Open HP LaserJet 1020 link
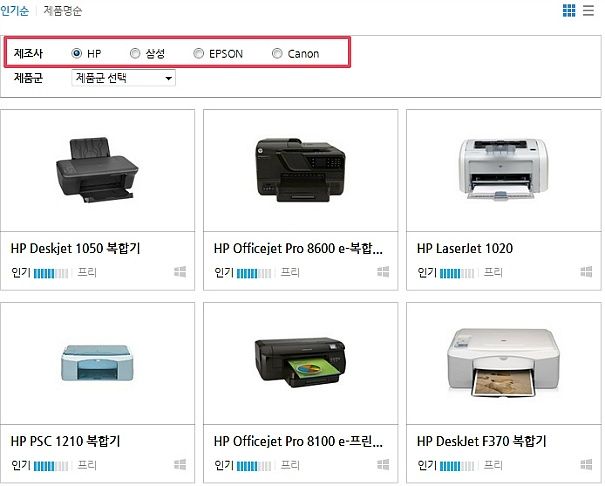The height and width of the screenshot is (486, 605). point(465,248)
